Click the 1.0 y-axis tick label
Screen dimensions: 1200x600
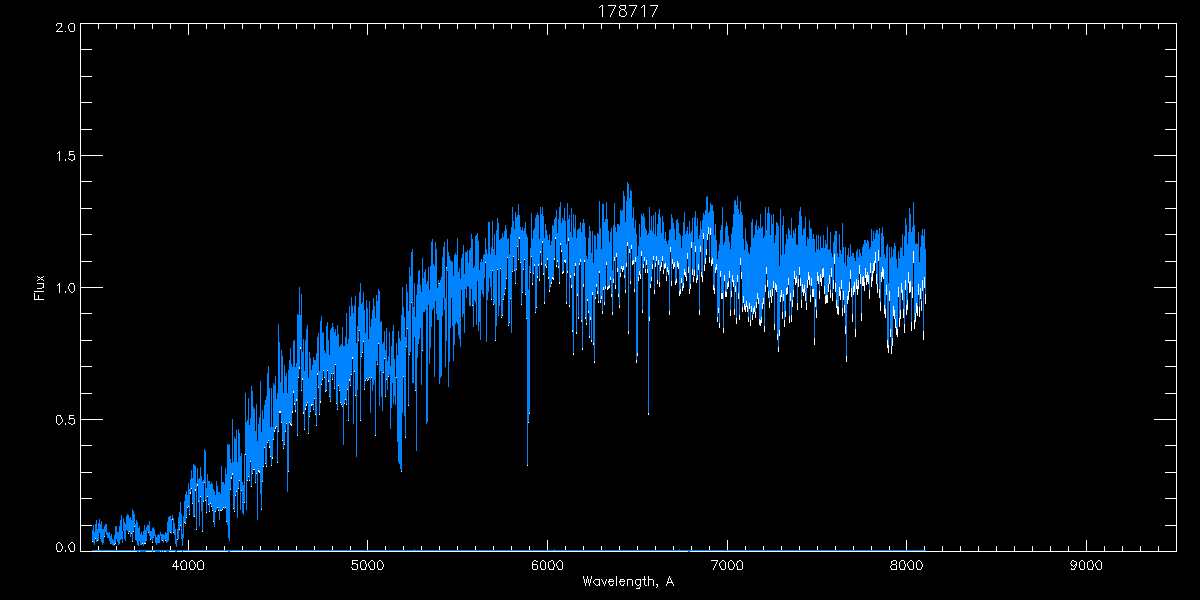pyautogui.click(x=63, y=288)
